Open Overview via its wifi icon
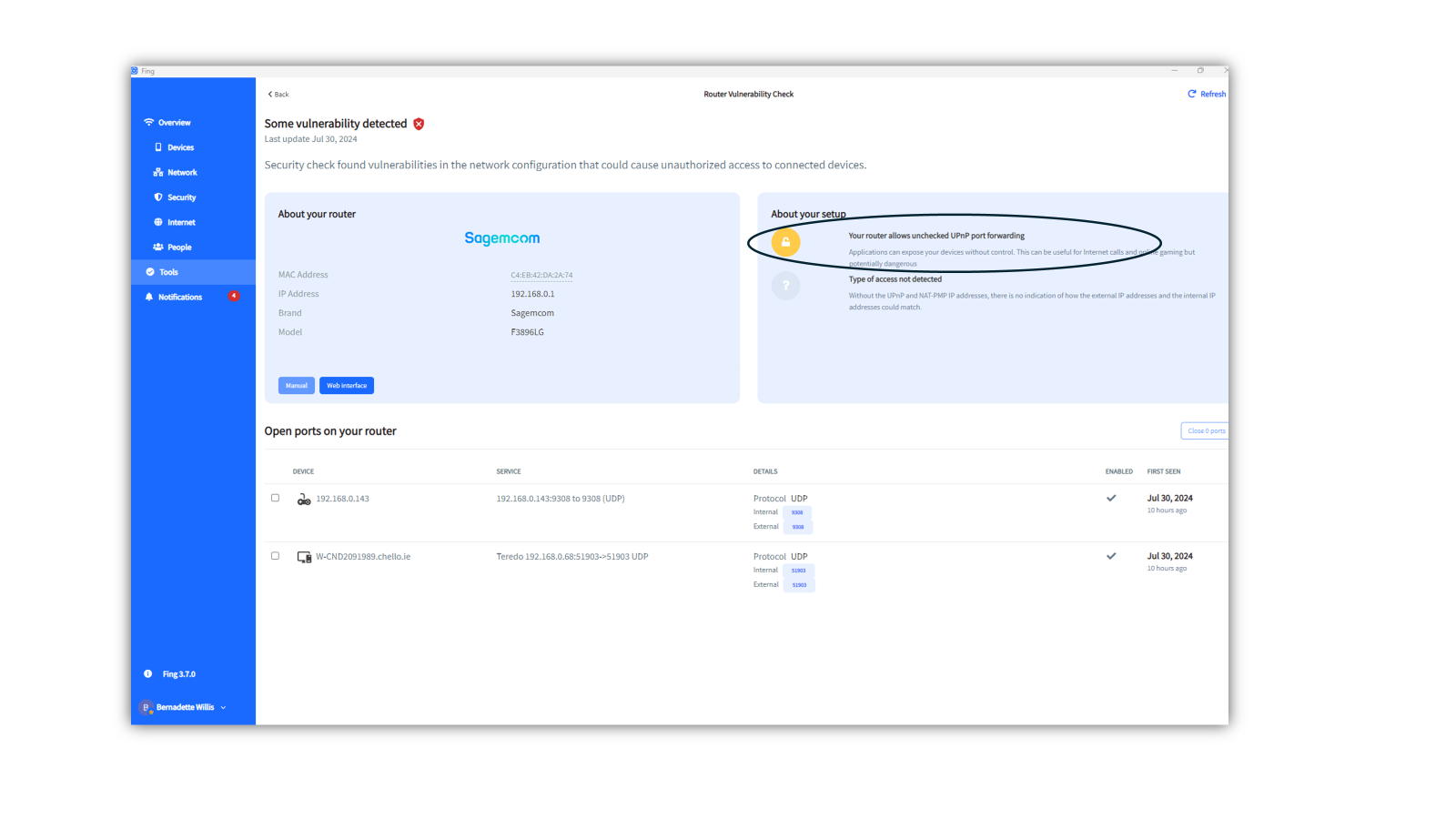The image size is (1456, 819). [149, 122]
